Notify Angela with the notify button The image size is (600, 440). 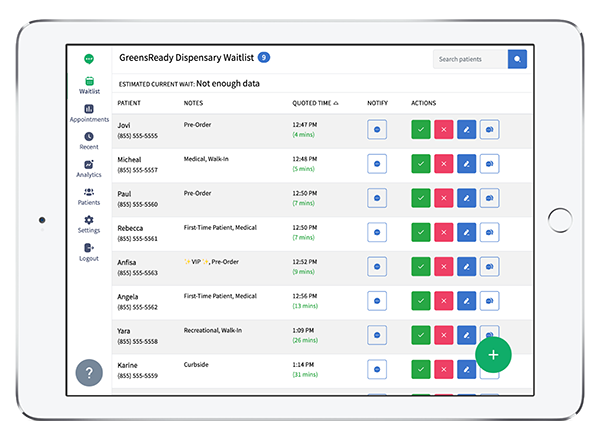[377, 301]
